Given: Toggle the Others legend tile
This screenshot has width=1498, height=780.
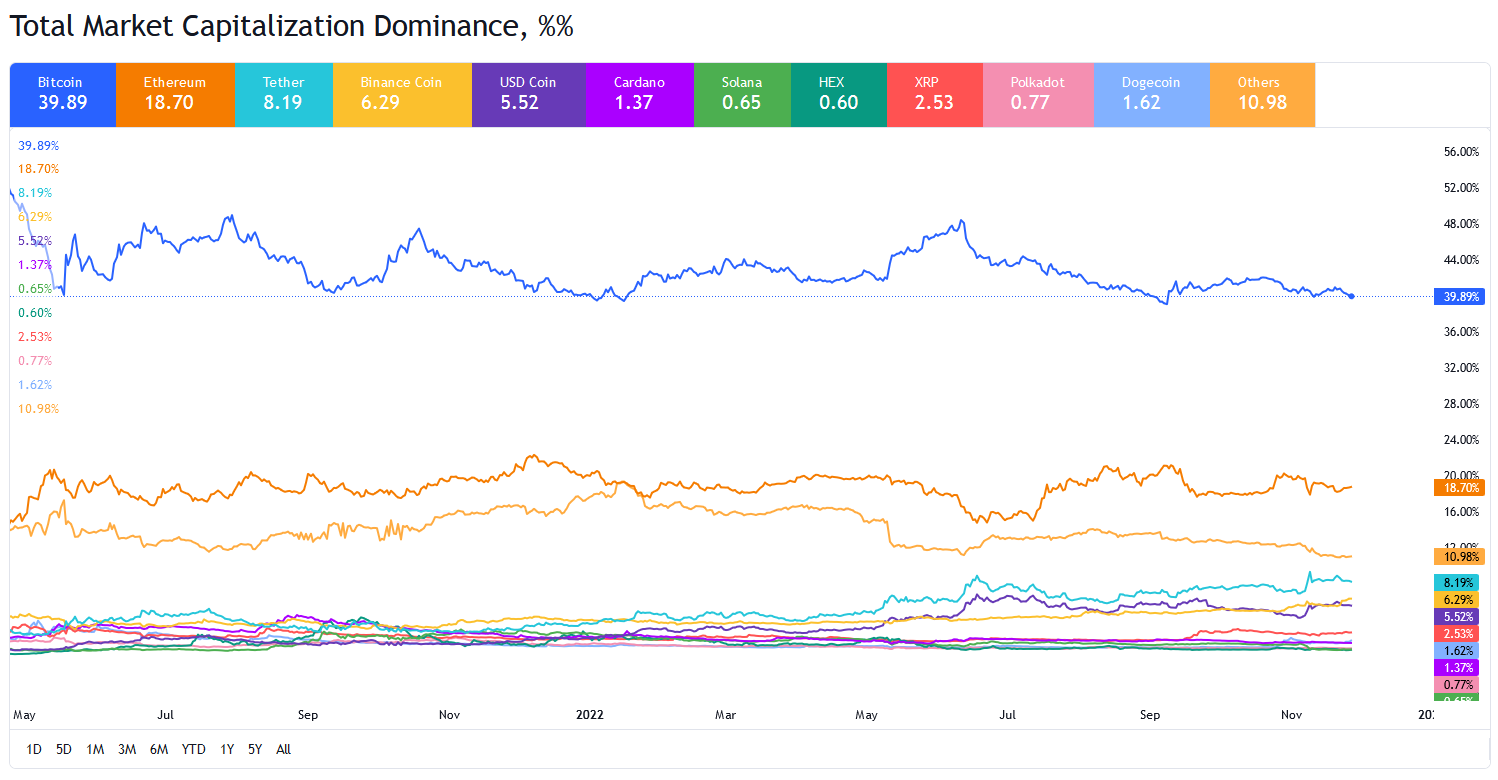Looking at the screenshot, I should [x=1262, y=94].
